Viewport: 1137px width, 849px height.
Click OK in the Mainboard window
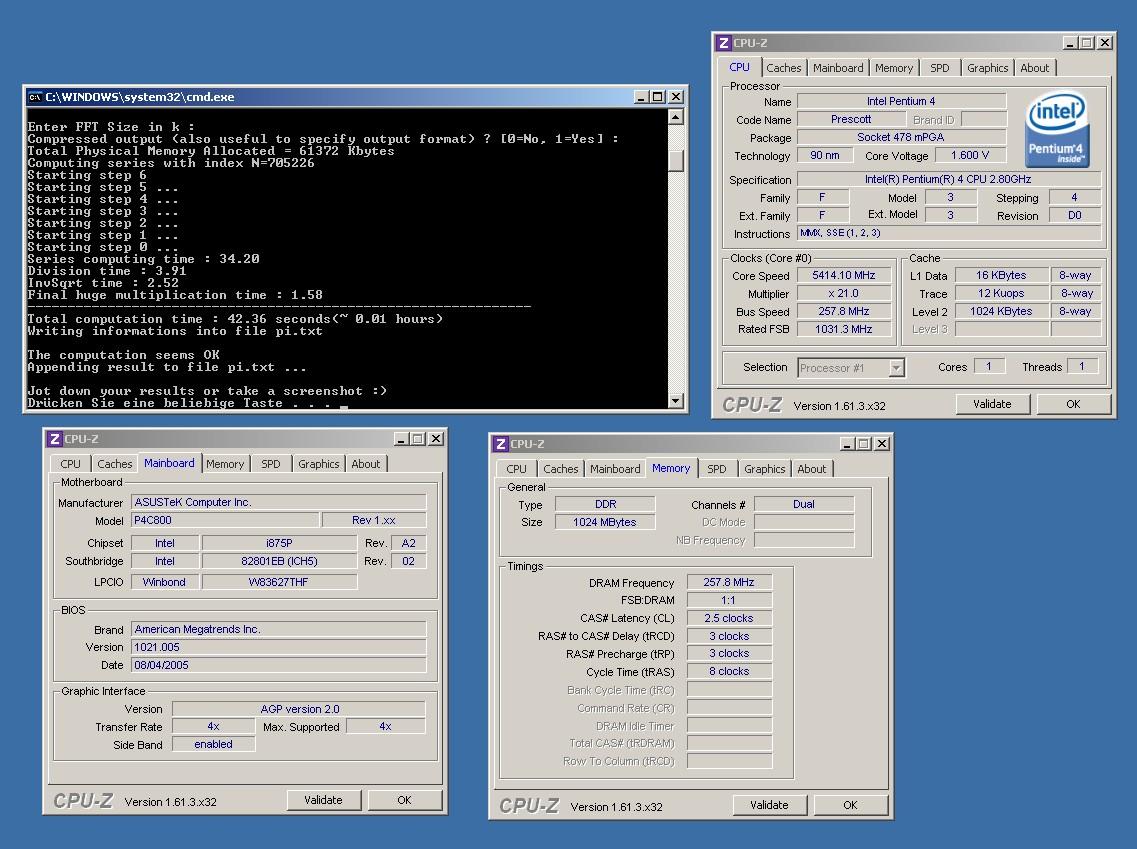pyautogui.click(x=405, y=800)
